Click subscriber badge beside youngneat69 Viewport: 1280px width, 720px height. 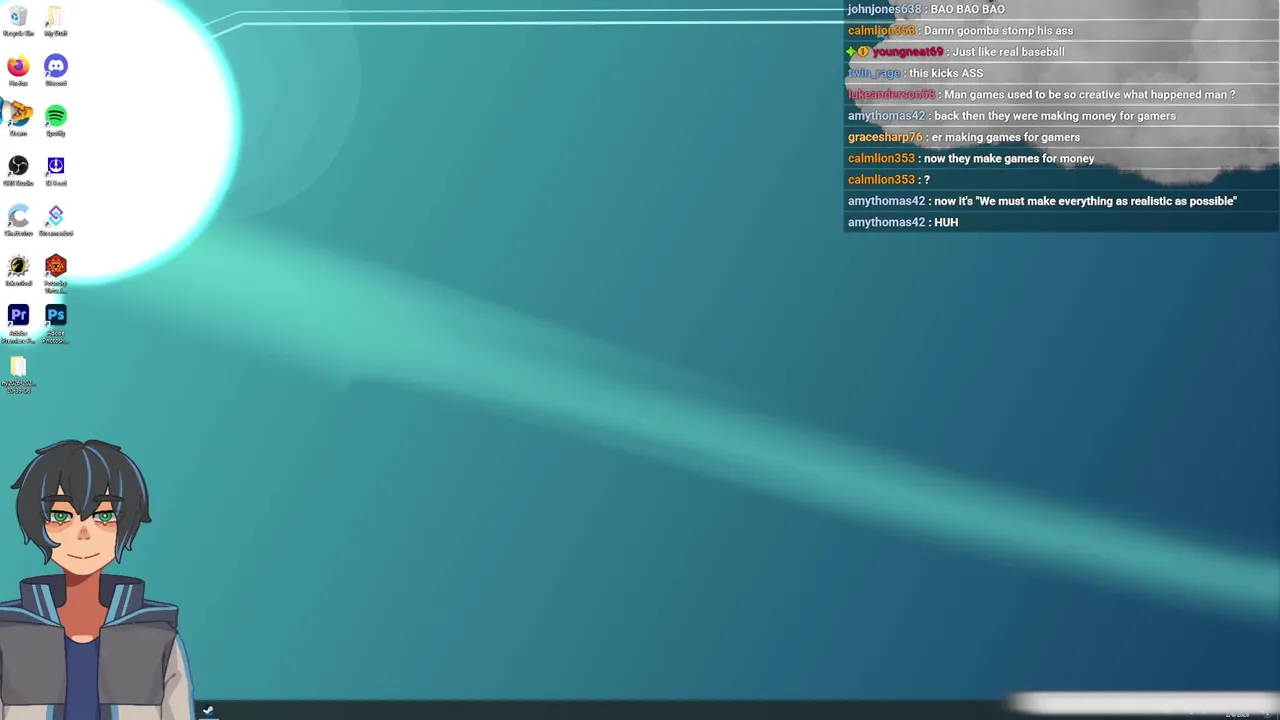point(863,52)
